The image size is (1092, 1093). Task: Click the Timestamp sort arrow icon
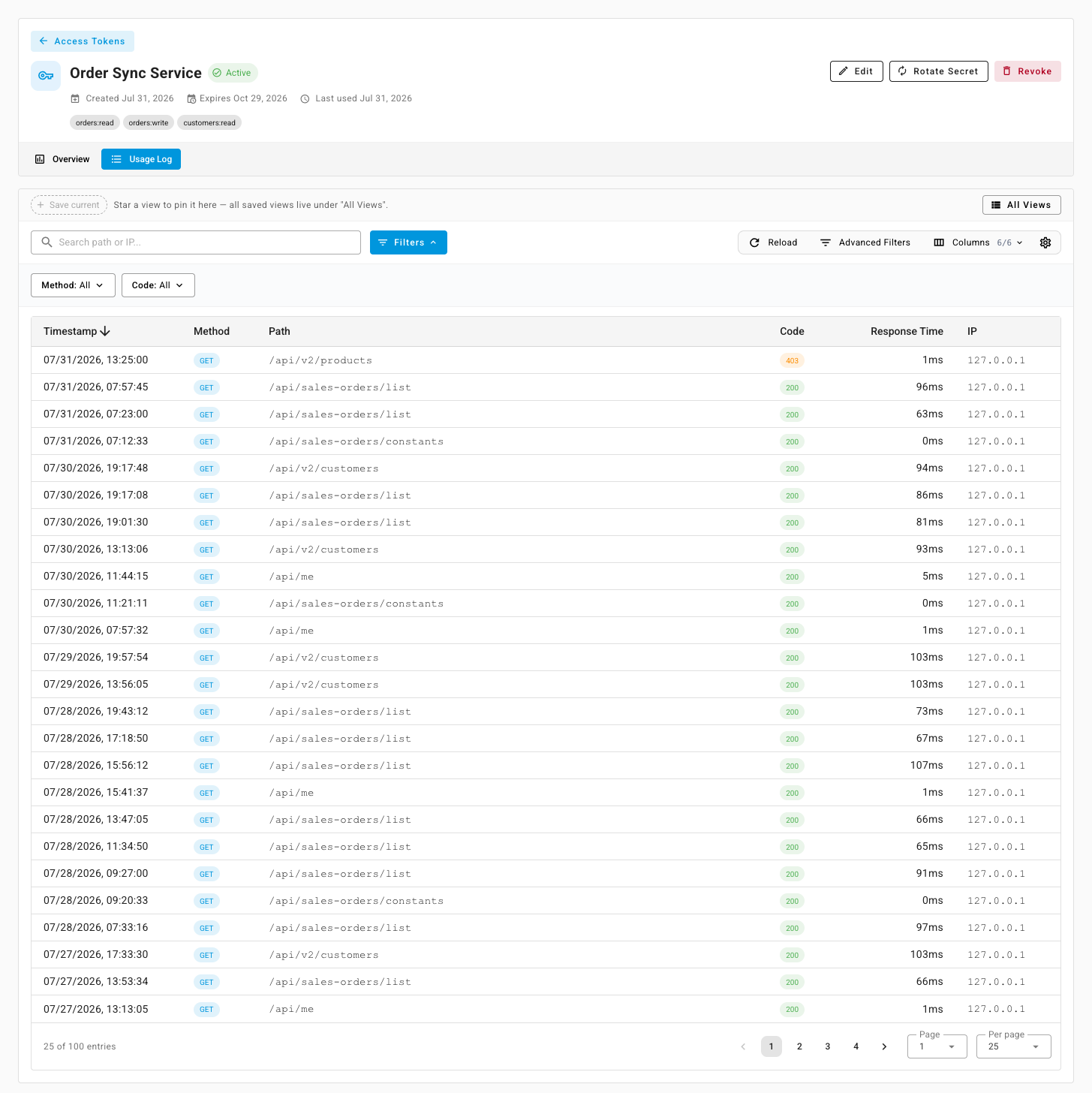[105, 331]
